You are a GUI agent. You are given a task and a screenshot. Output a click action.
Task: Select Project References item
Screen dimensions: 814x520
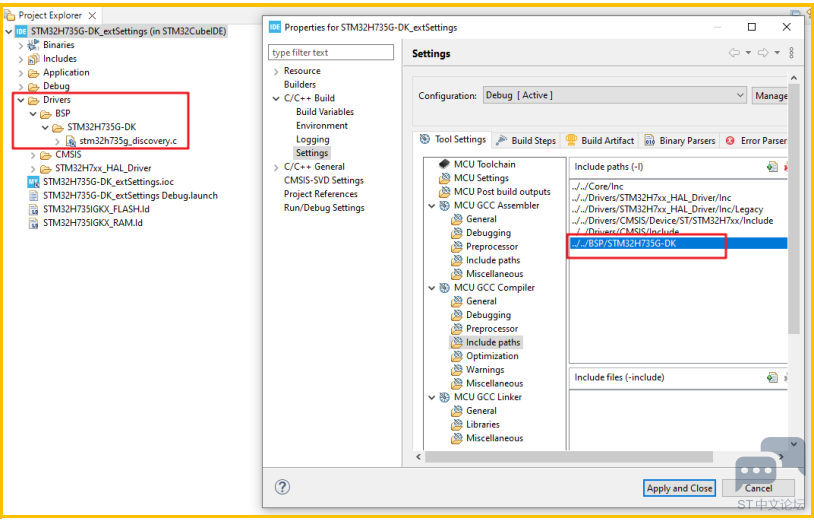320,194
